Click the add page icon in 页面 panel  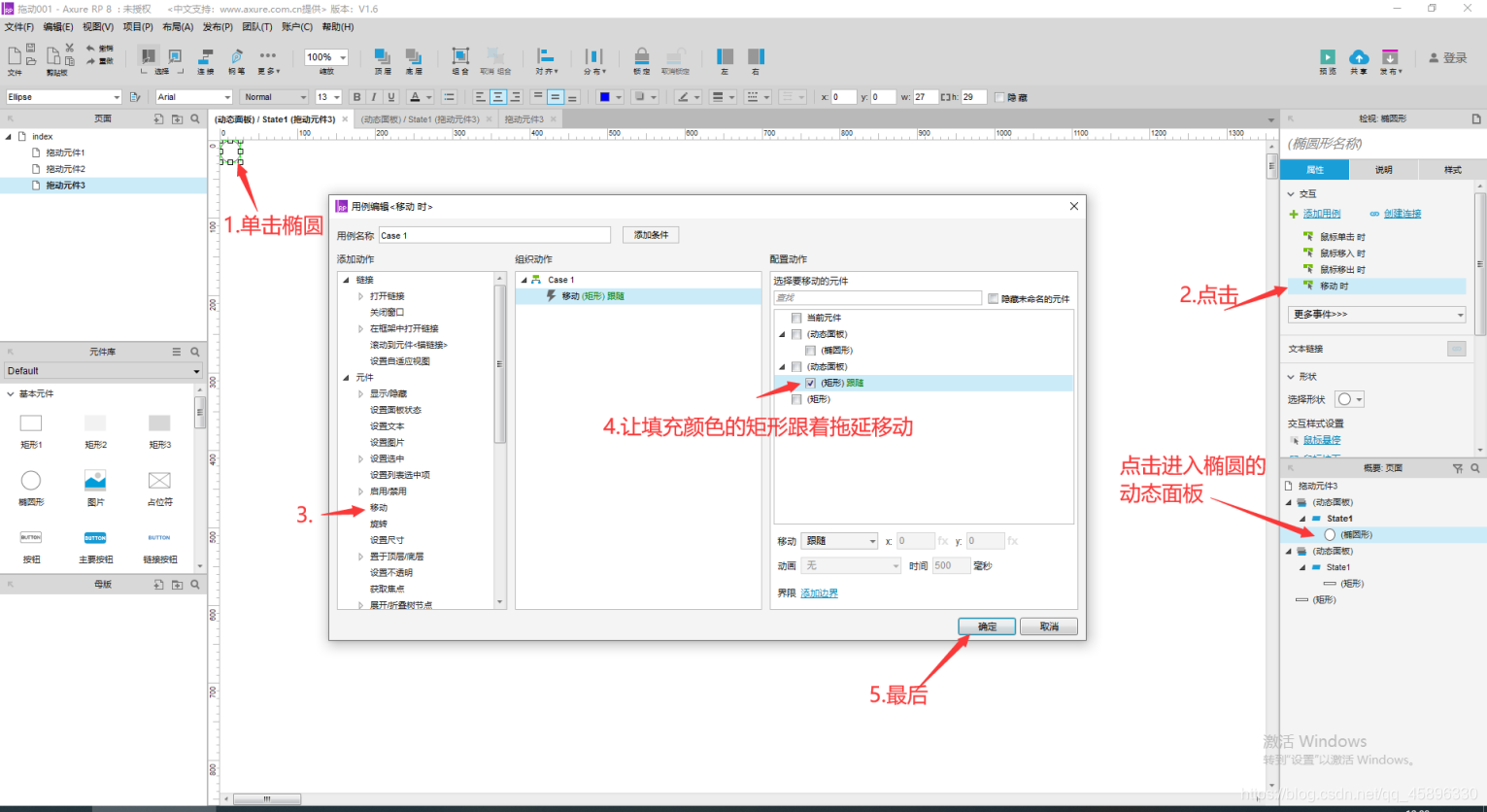159,119
